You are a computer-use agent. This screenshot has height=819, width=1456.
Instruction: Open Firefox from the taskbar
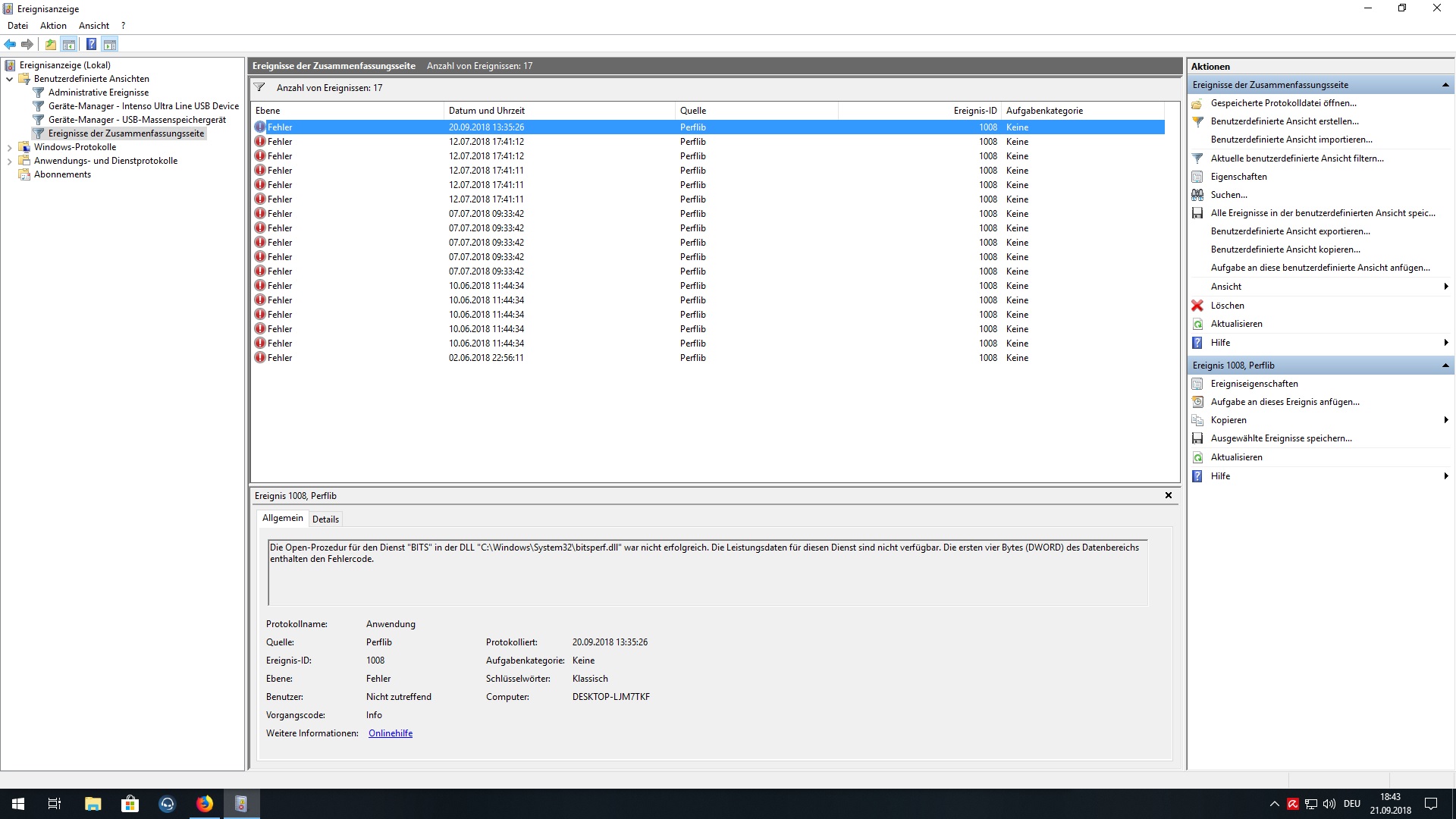point(205,804)
